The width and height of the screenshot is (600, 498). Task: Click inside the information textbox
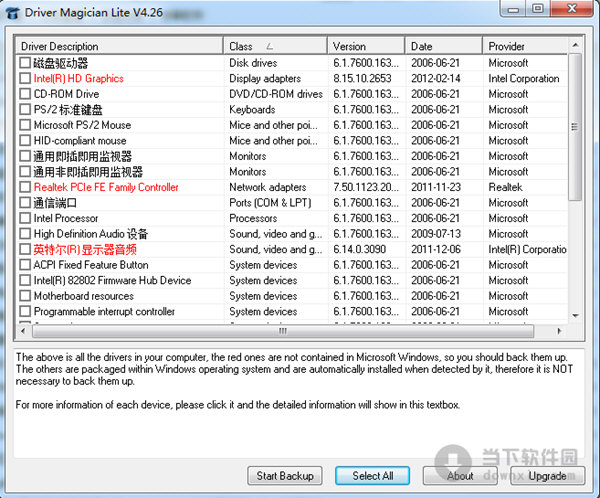point(299,403)
